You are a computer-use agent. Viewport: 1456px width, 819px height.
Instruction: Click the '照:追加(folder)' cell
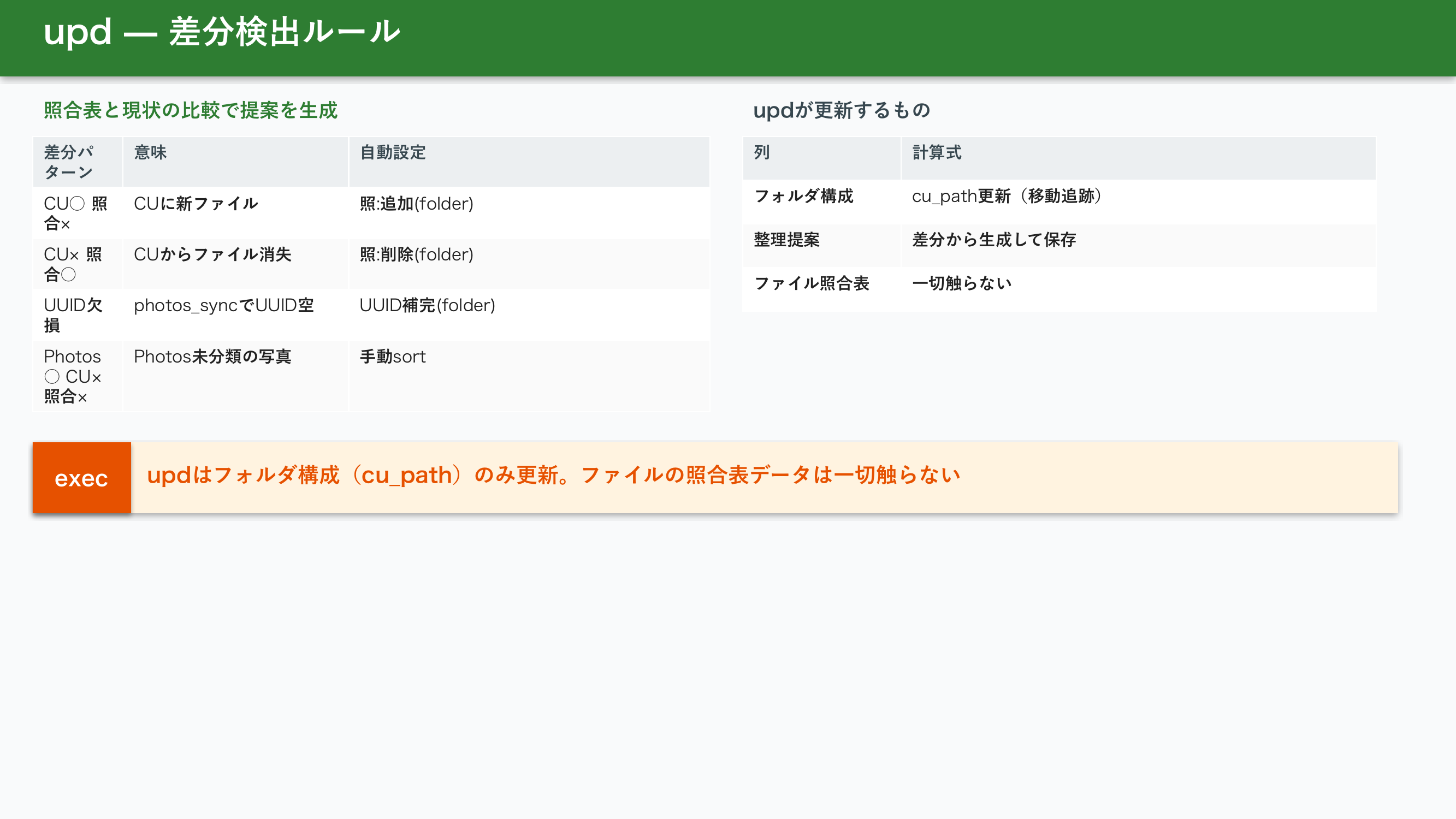[x=417, y=204]
